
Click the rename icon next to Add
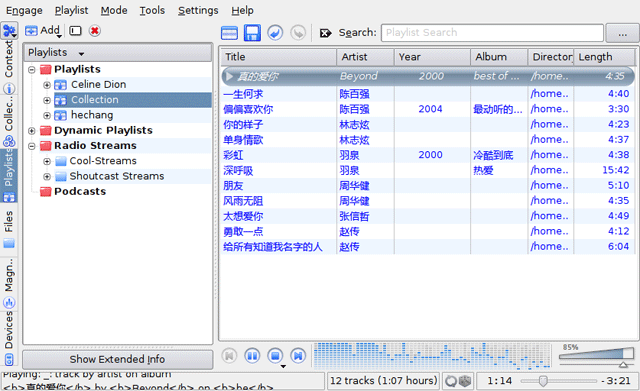point(76,31)
